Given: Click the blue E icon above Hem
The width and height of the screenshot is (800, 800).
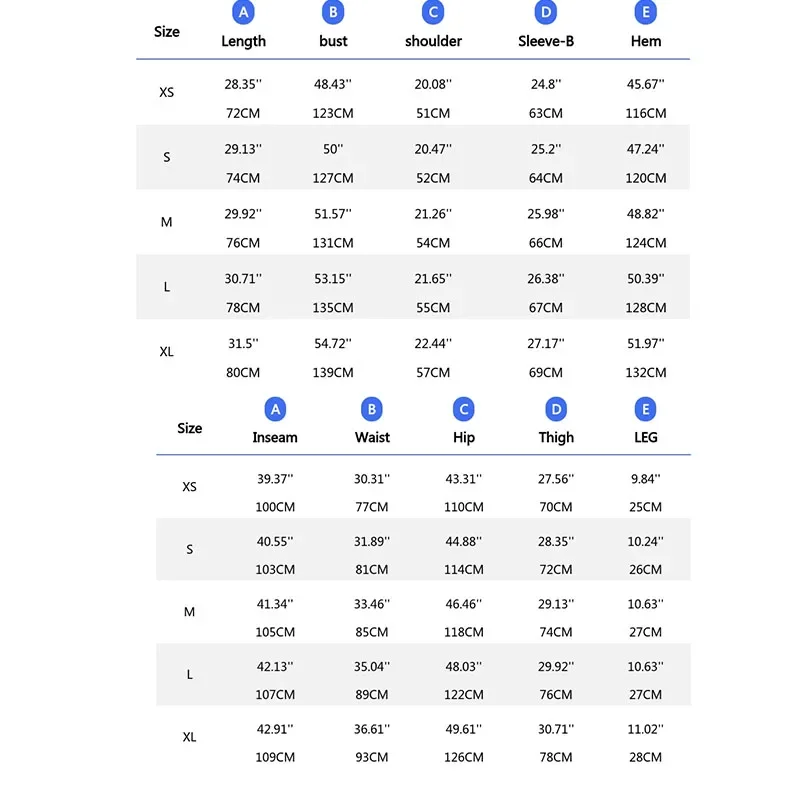Looking at the screenshot, I should pyautogui.click(x=645, y=12).
